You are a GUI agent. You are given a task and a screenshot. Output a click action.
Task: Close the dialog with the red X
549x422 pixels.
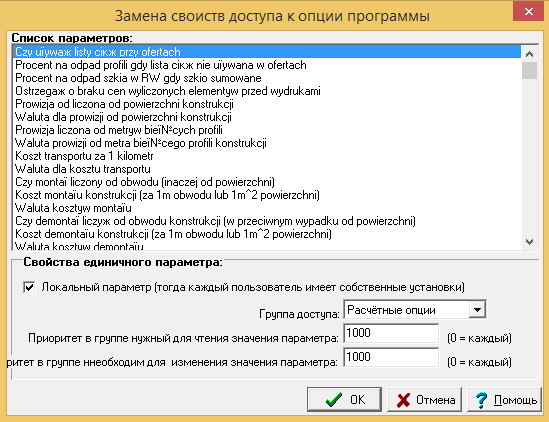[x=528, y=12]
